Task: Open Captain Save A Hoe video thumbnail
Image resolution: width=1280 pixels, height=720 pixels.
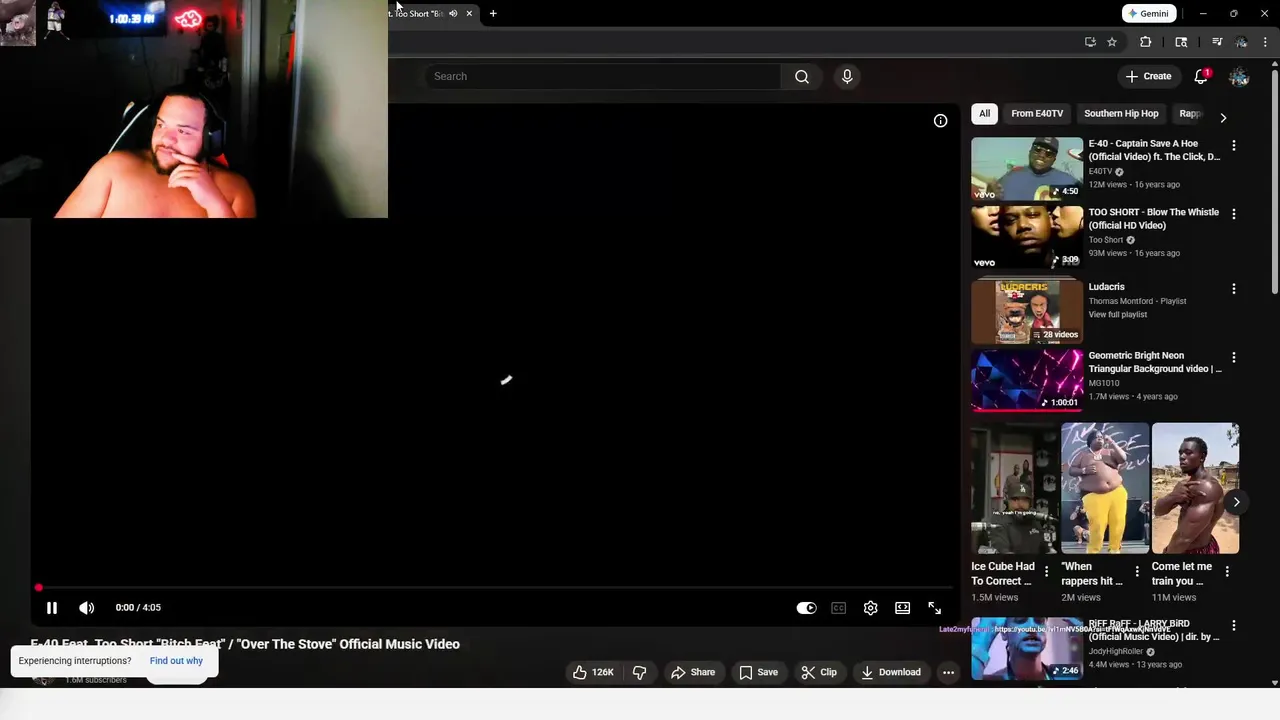Action: tap(1027, 168)
